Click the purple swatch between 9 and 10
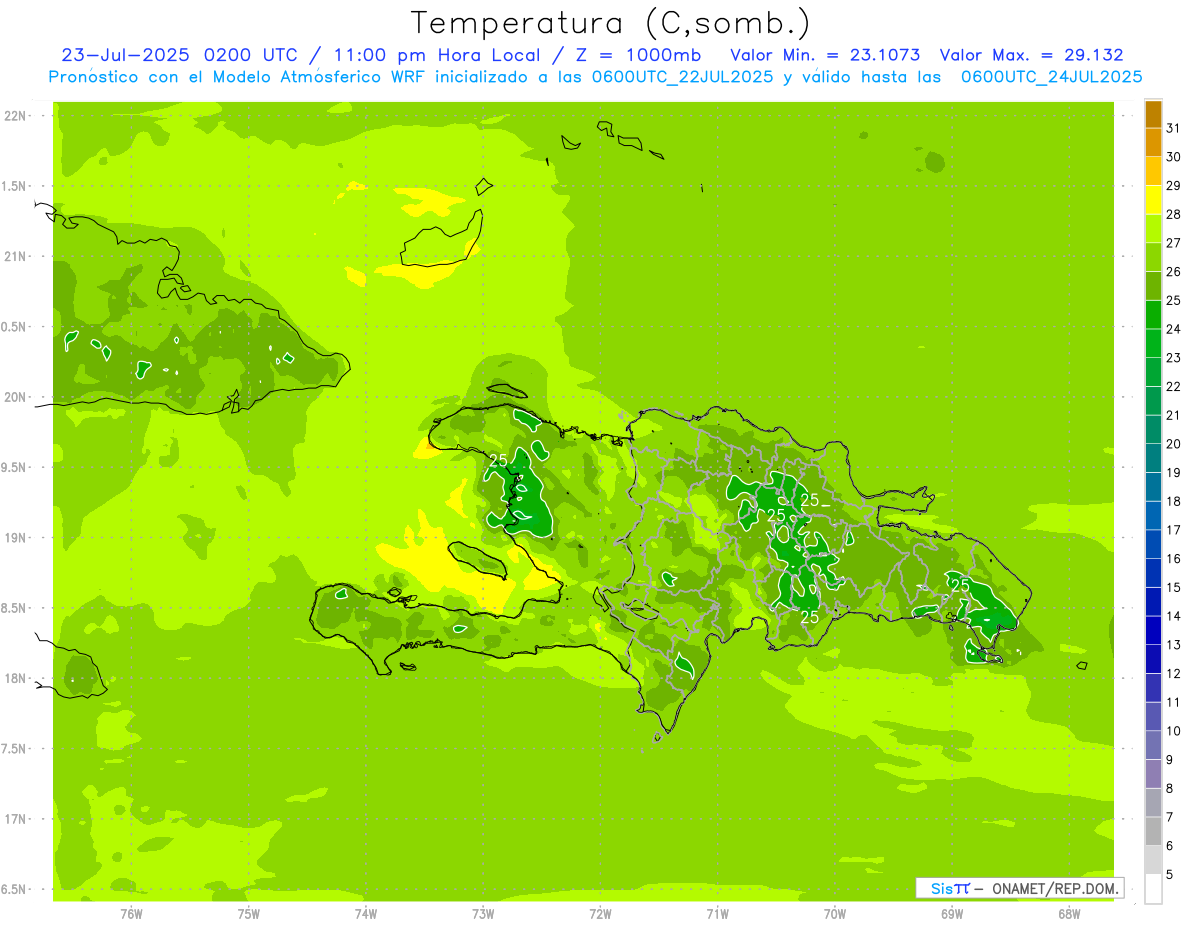Image resolution: width=1200 pixels, height=927 pixels. 1153,745
